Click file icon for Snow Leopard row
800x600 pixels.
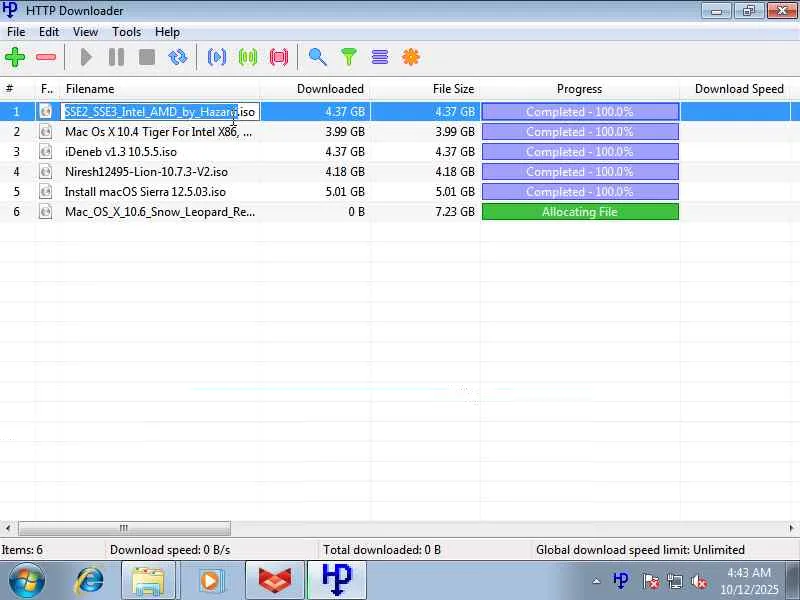pos(45,212)
